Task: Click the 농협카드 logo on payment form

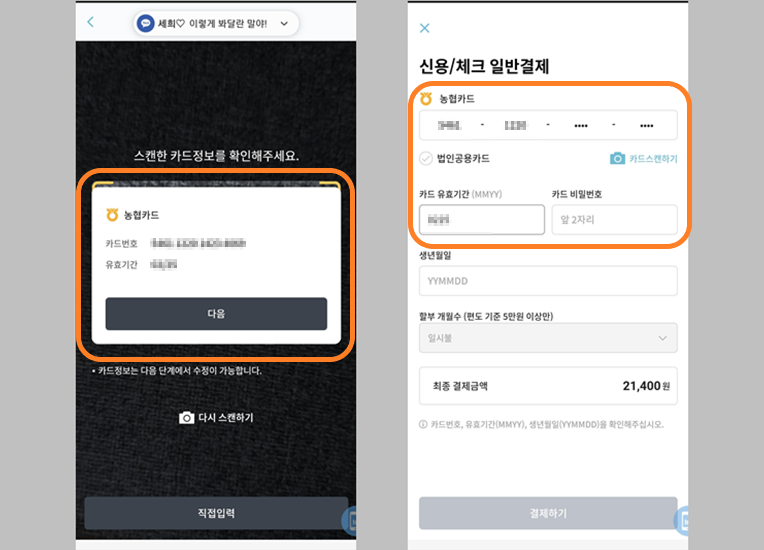Action: [x=426, y=99]
